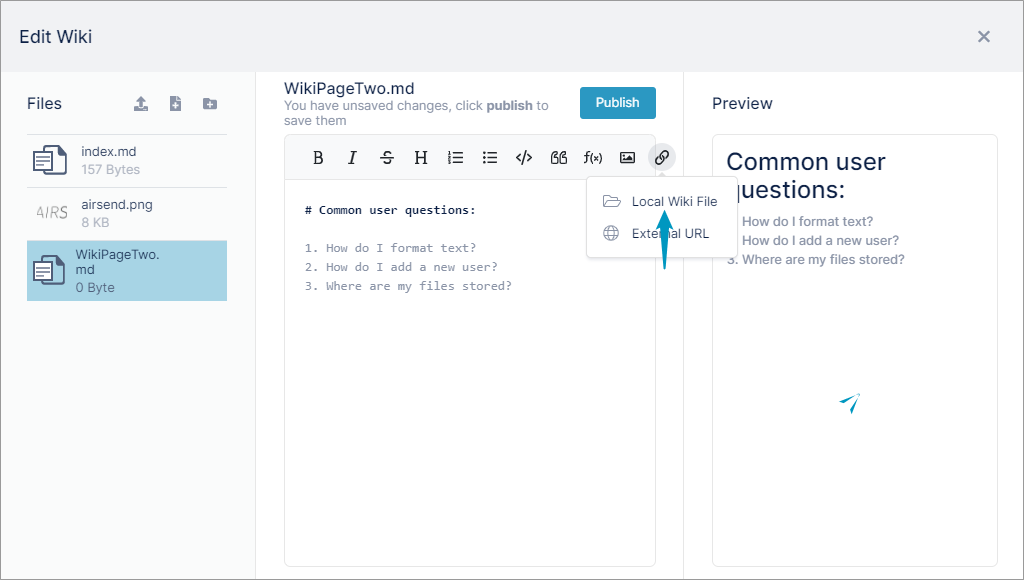Click the '157 Bytes' size under index.md

coord(110,170)
